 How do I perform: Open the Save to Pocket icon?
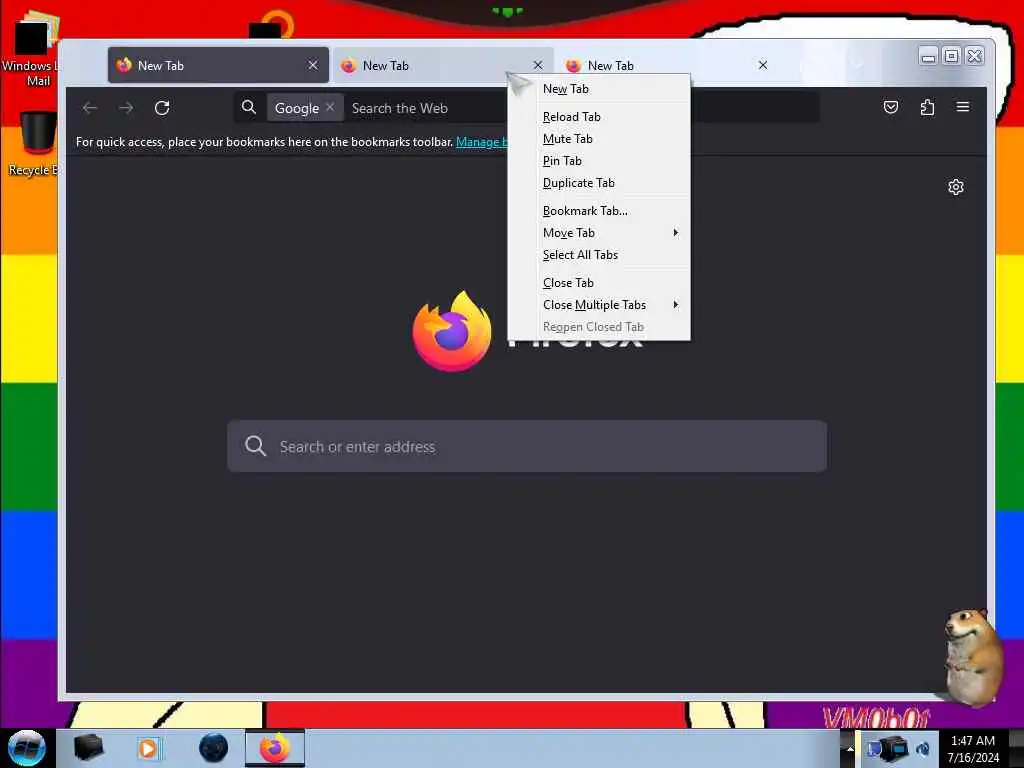(x=891, y=107)
